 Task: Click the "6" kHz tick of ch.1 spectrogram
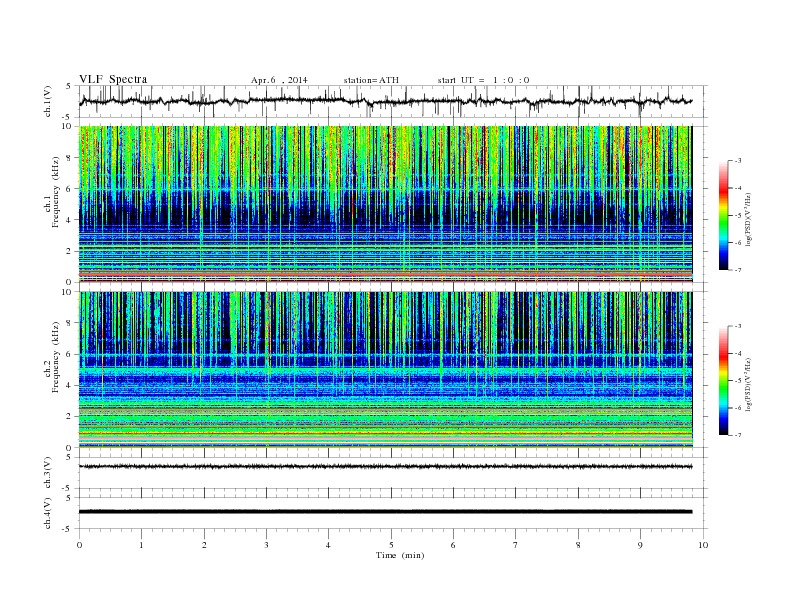(x=69, y=189)
